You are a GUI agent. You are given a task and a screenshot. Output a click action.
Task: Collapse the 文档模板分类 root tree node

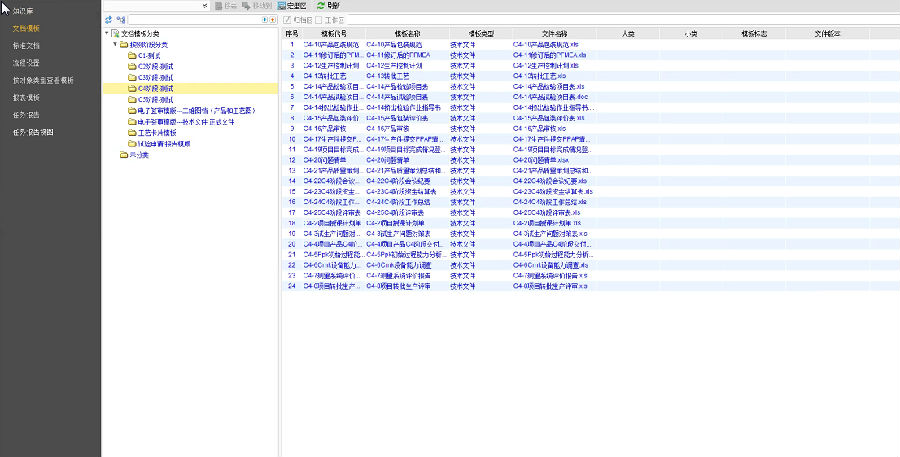107,33
